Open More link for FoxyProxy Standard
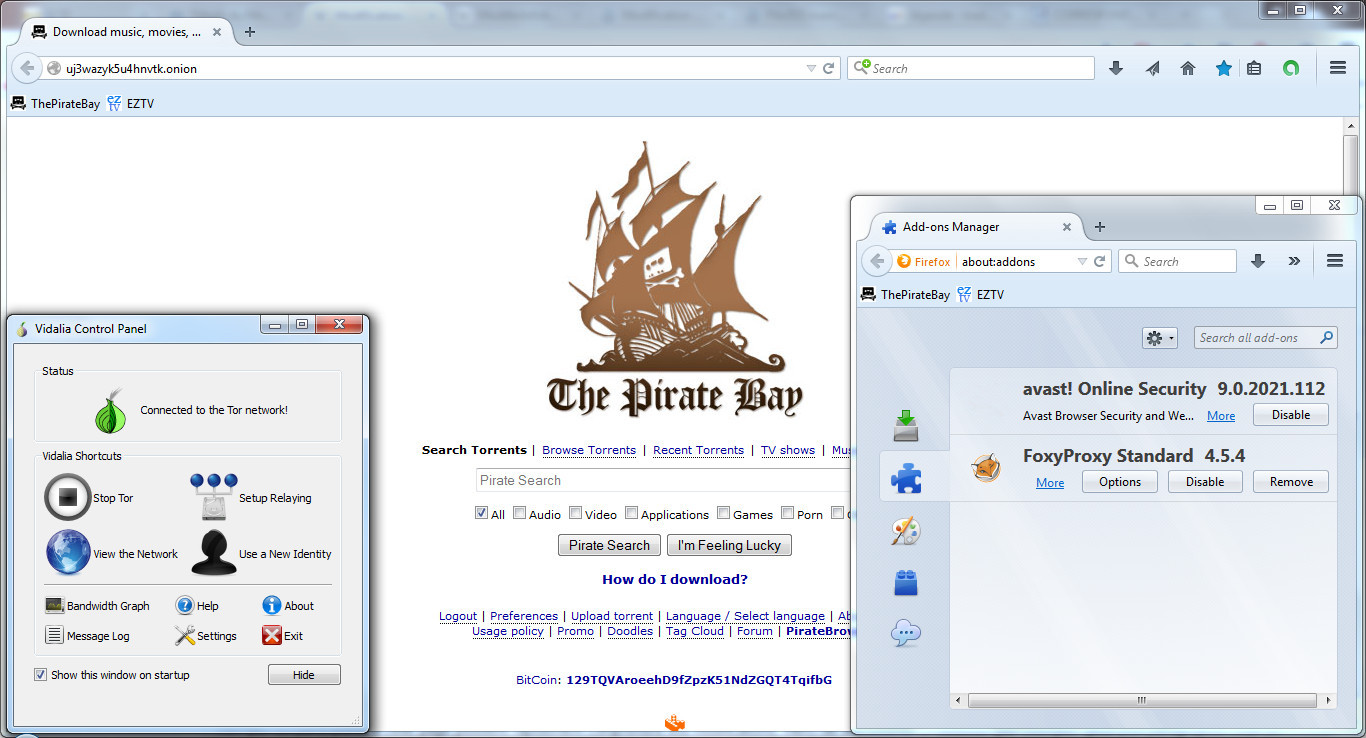Image resolution: width=1366 pixels, height=738 pixels. point(1050,482)
